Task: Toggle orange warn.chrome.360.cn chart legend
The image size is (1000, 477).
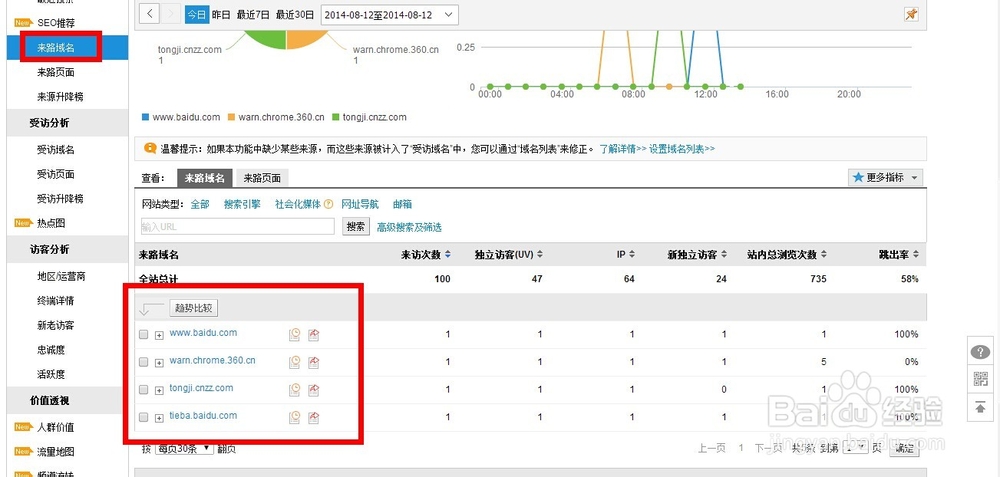Action: [276, 117]
